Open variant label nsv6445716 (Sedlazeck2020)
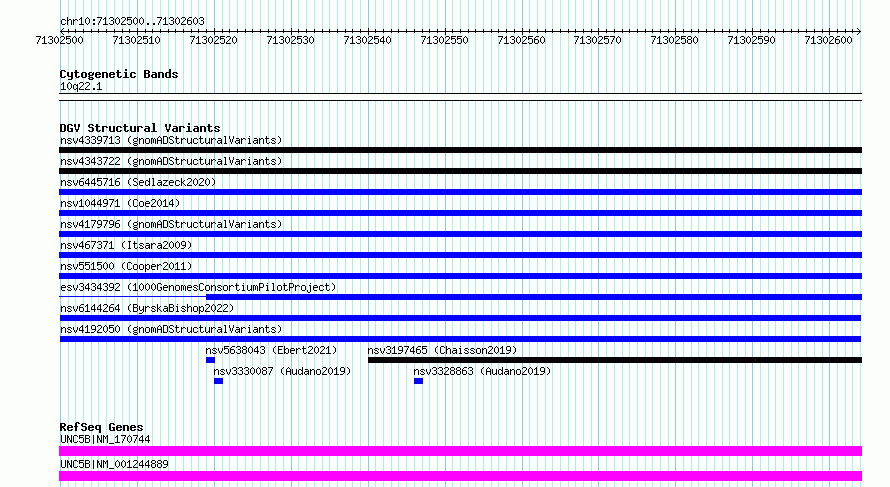890x487 pixels. tap(138, 182)
